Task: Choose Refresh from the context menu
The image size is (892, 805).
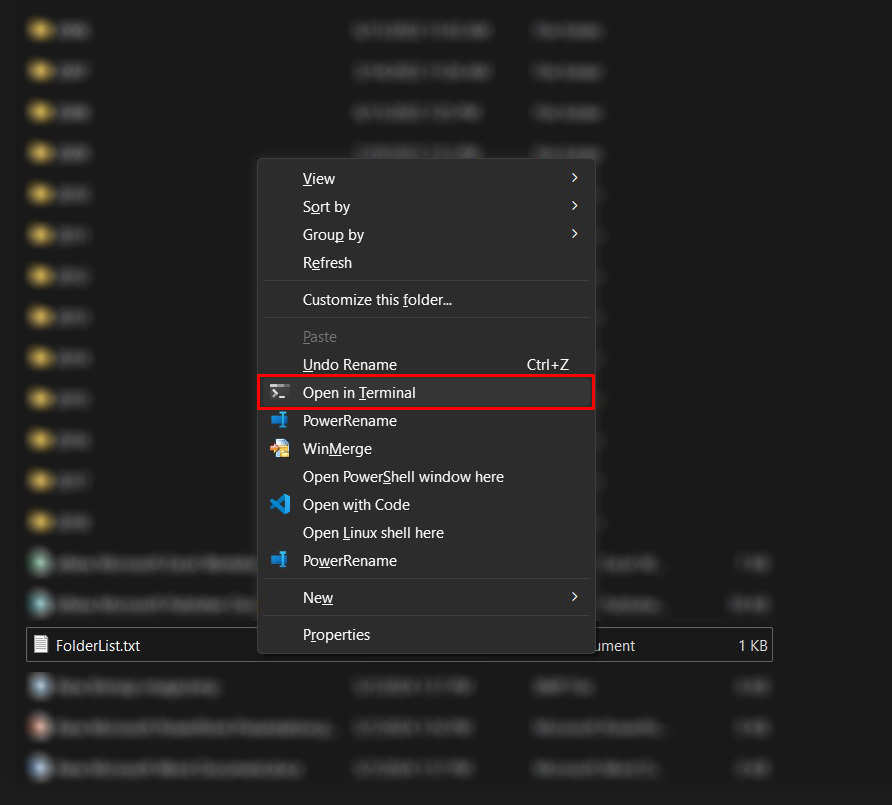Action: [327, 263]
